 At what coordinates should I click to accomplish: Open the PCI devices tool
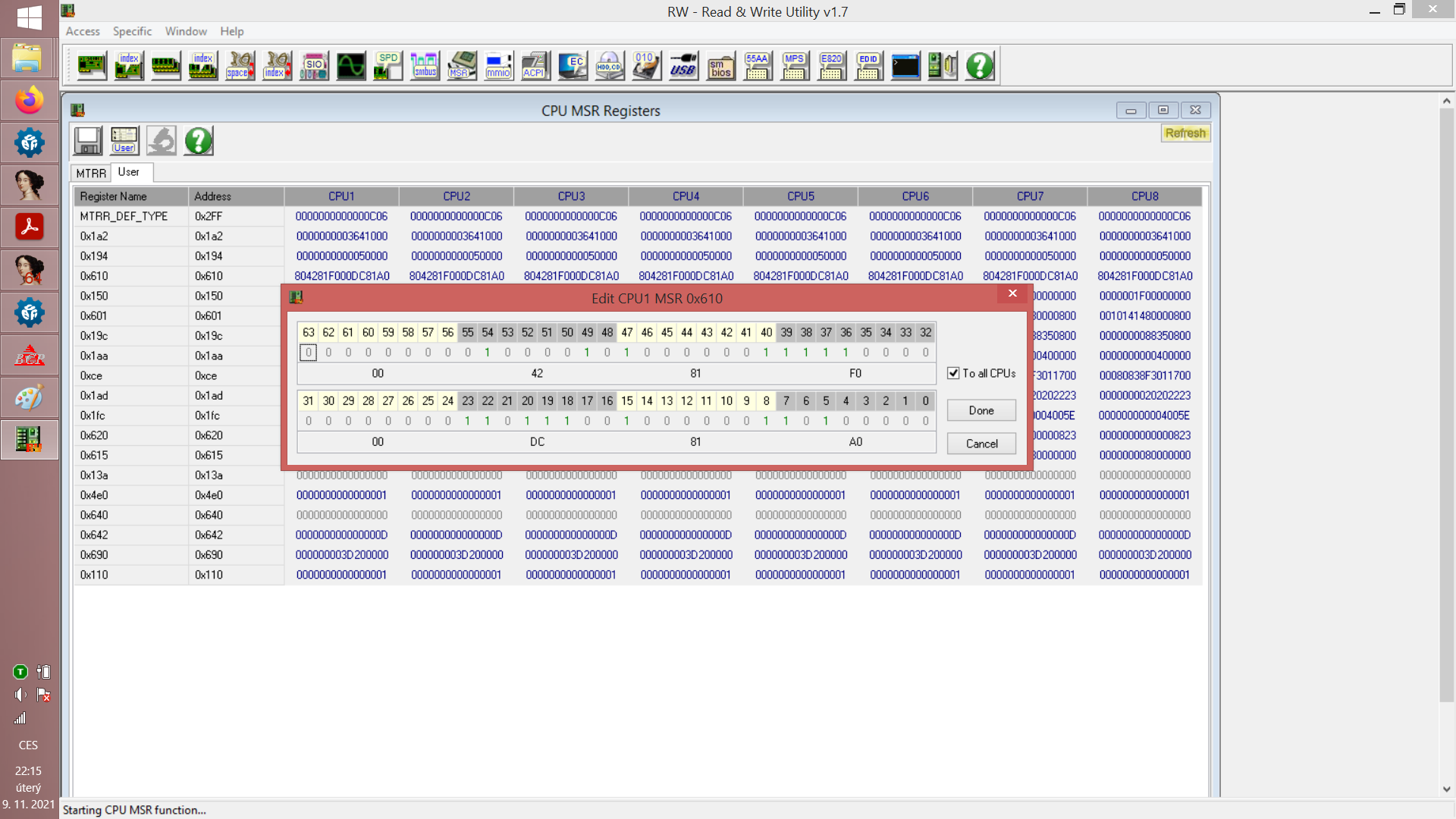(92, 66)
